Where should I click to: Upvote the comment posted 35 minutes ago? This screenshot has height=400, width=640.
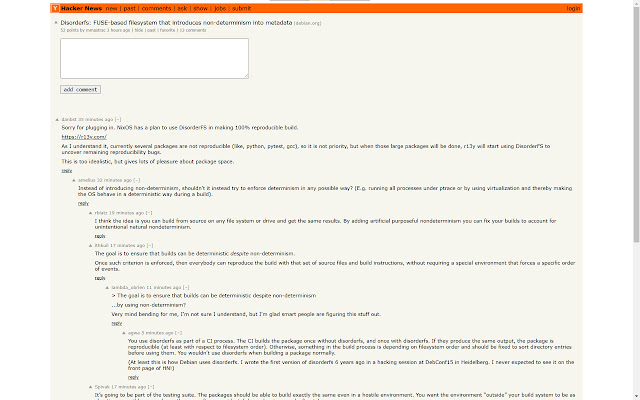tap(57, 120)
